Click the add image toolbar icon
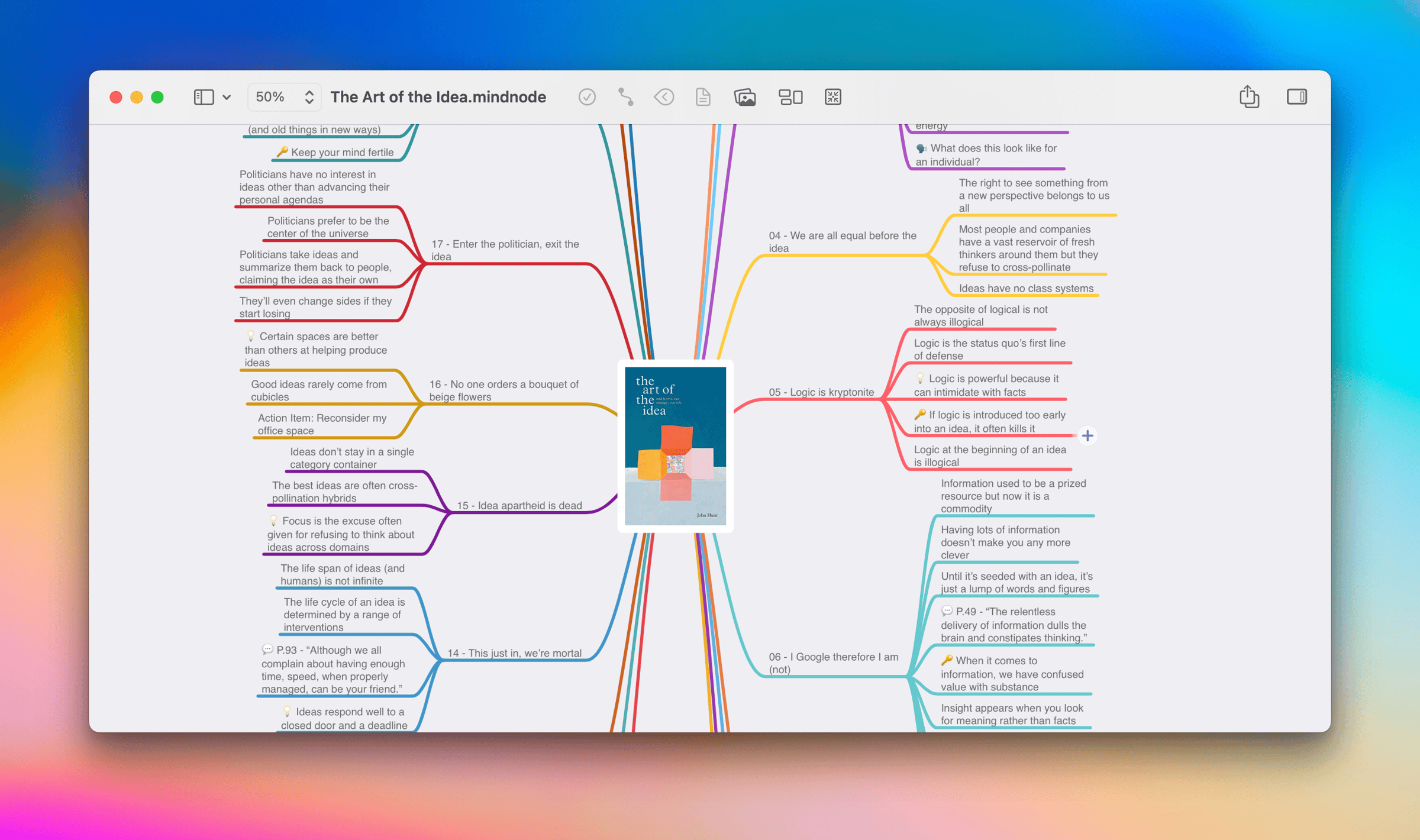 [745, 97]
